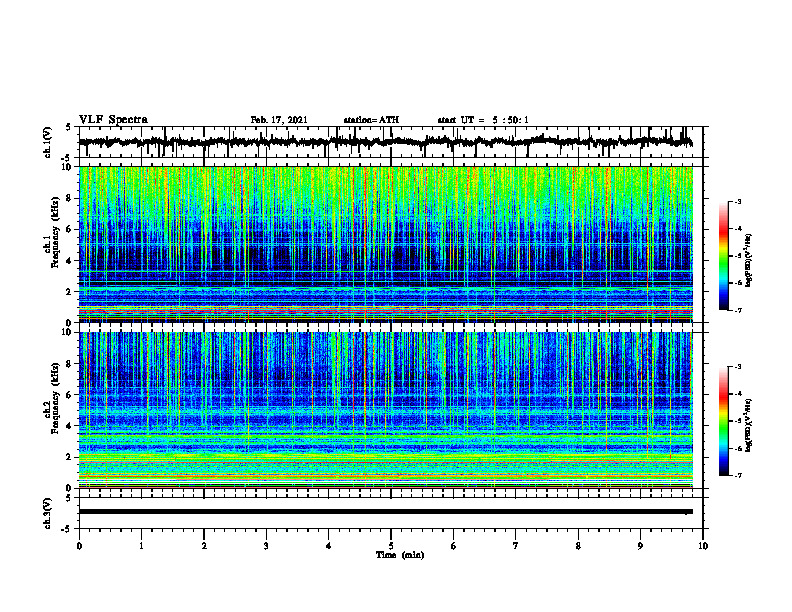Click the '1' tick on the time axis
This screenshot has width=792, height=612.
(x=141, y=546)
